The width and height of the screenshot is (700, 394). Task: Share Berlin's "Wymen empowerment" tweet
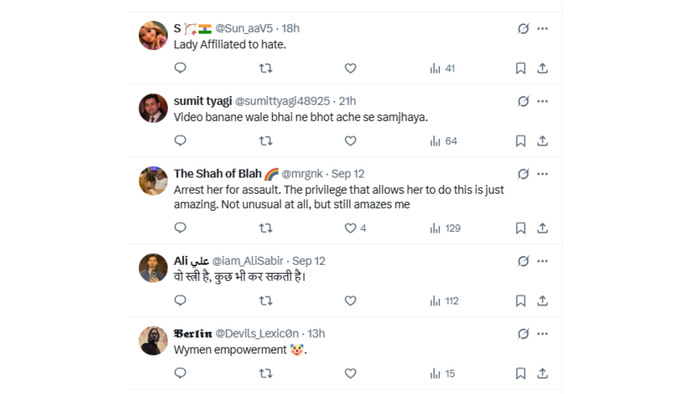tap(542, 373)
